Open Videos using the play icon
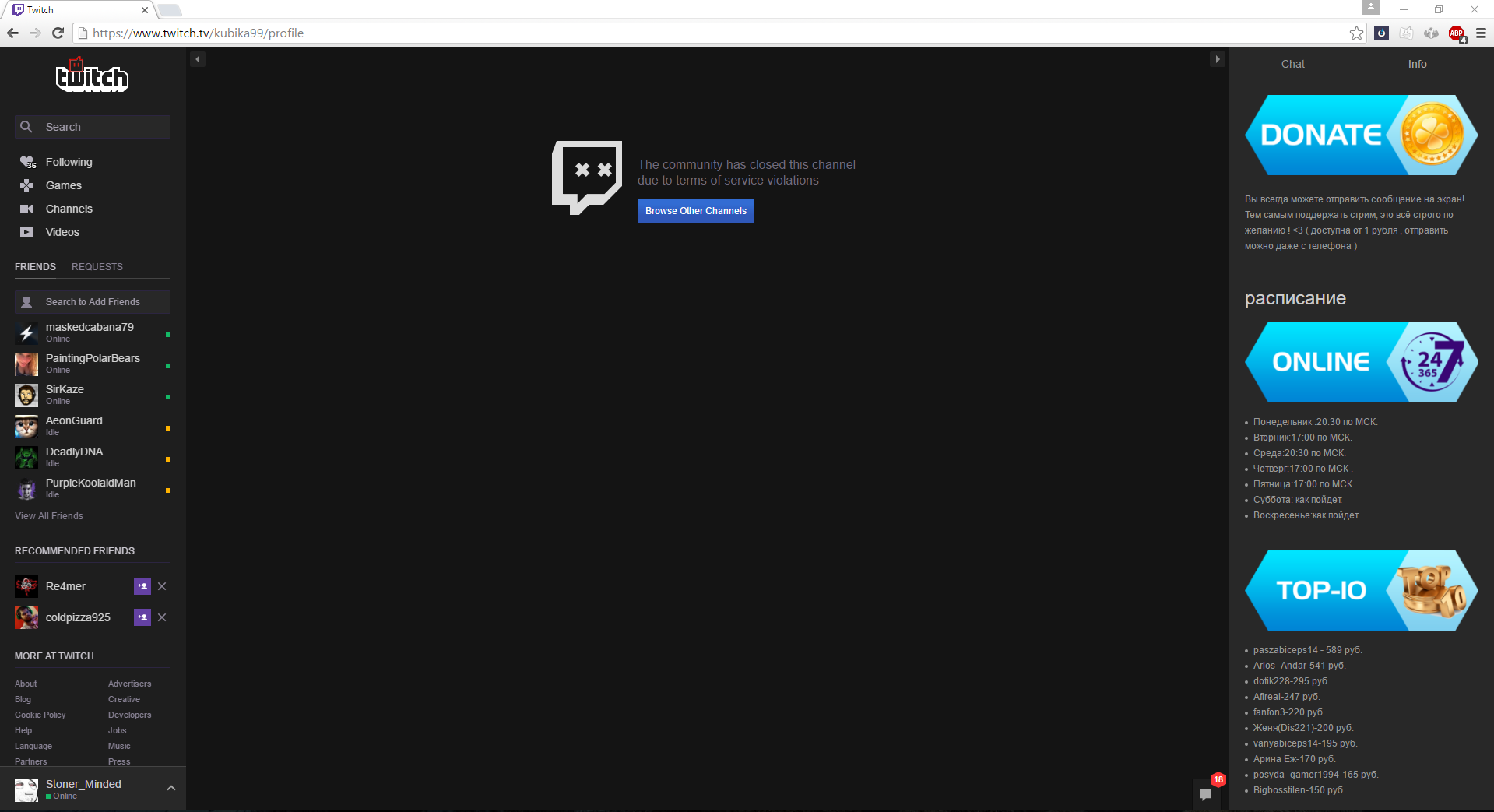Screen dimensions: 1494x812 tap(26, 232)
